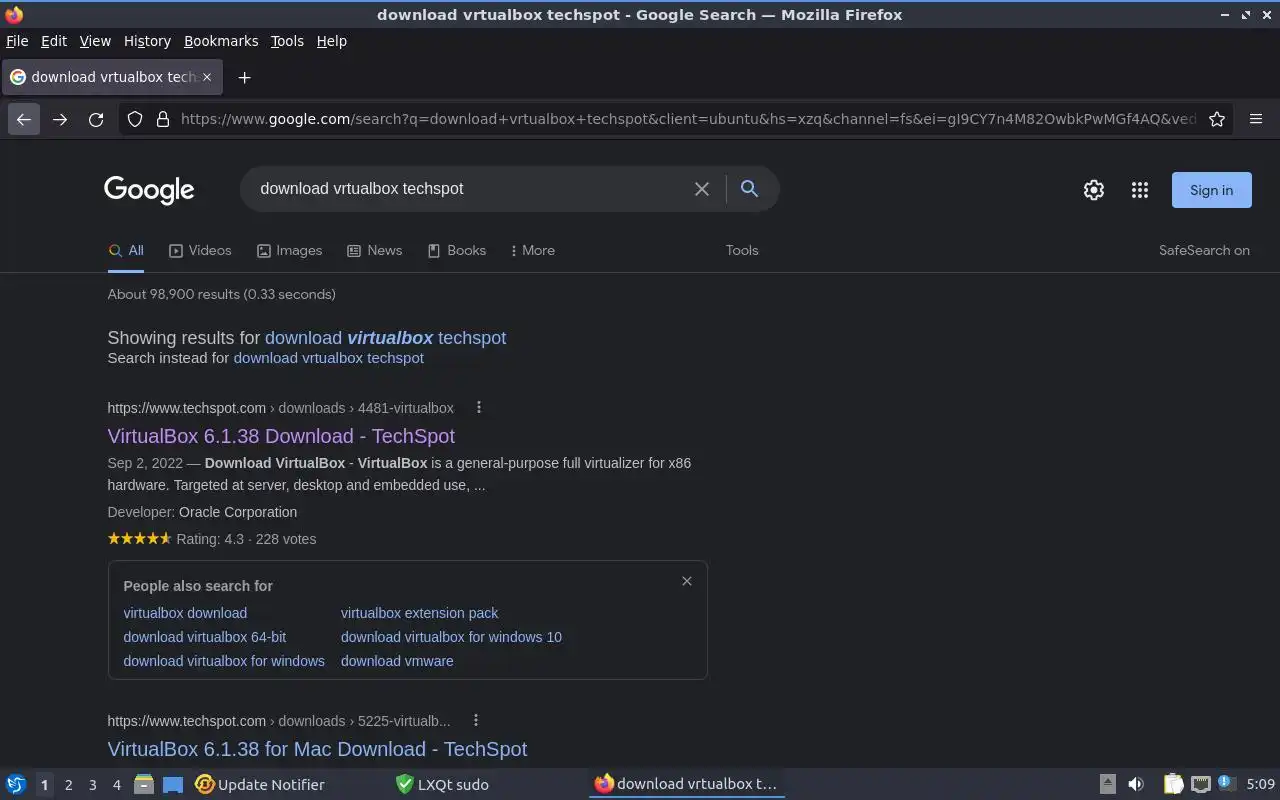Open search Tools filter options

coord(742,251)
